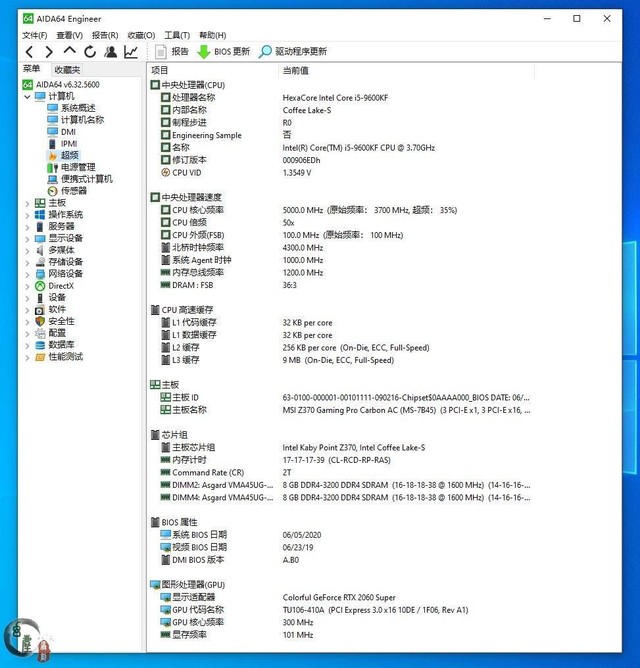
Task: Expand the 存储设备 tree node
Action: point(27,263)
